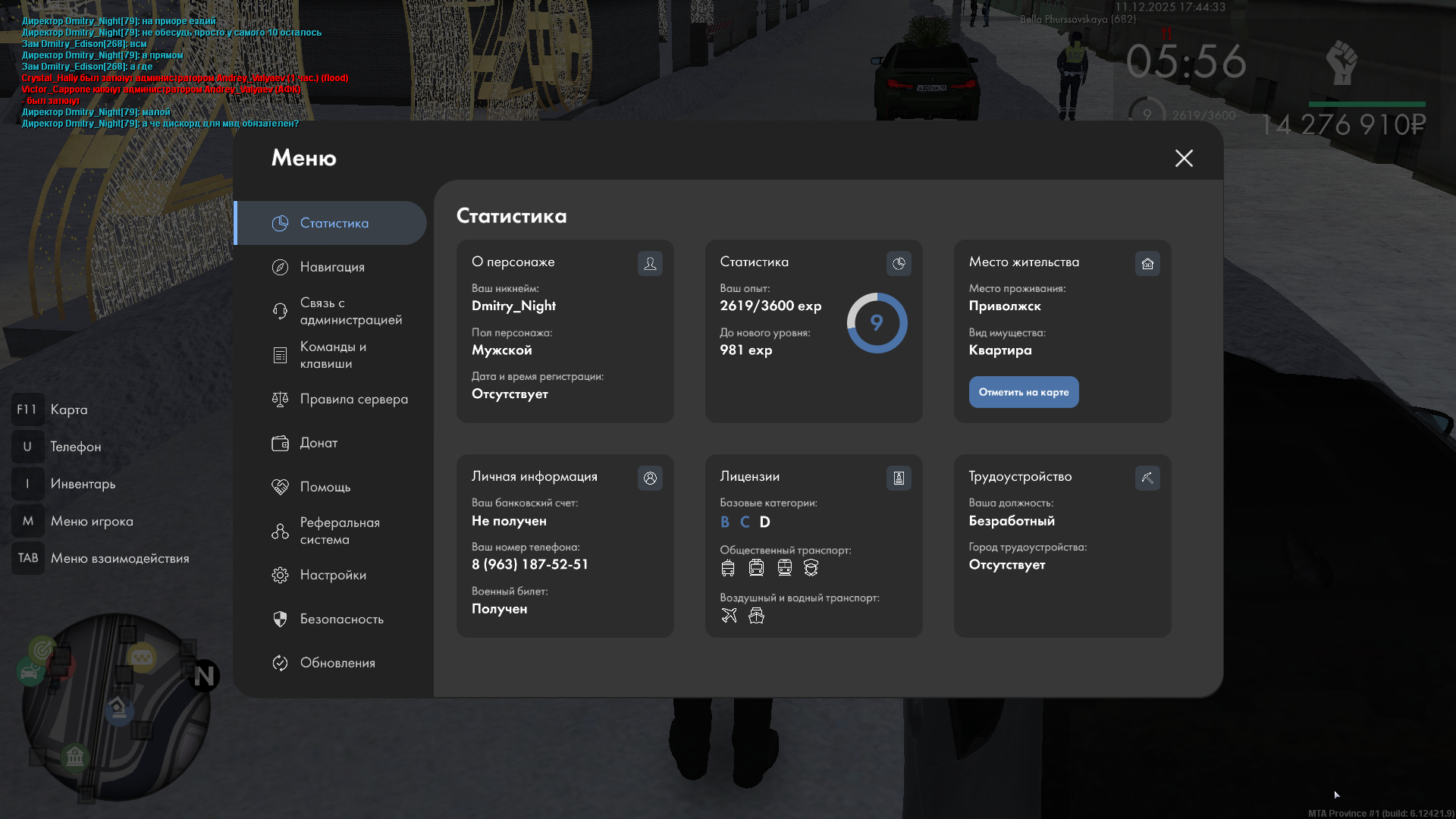The image size is (1456, 819).
Task: Click the first bus icon under Общественный транспорт
Action: [728, 568]
